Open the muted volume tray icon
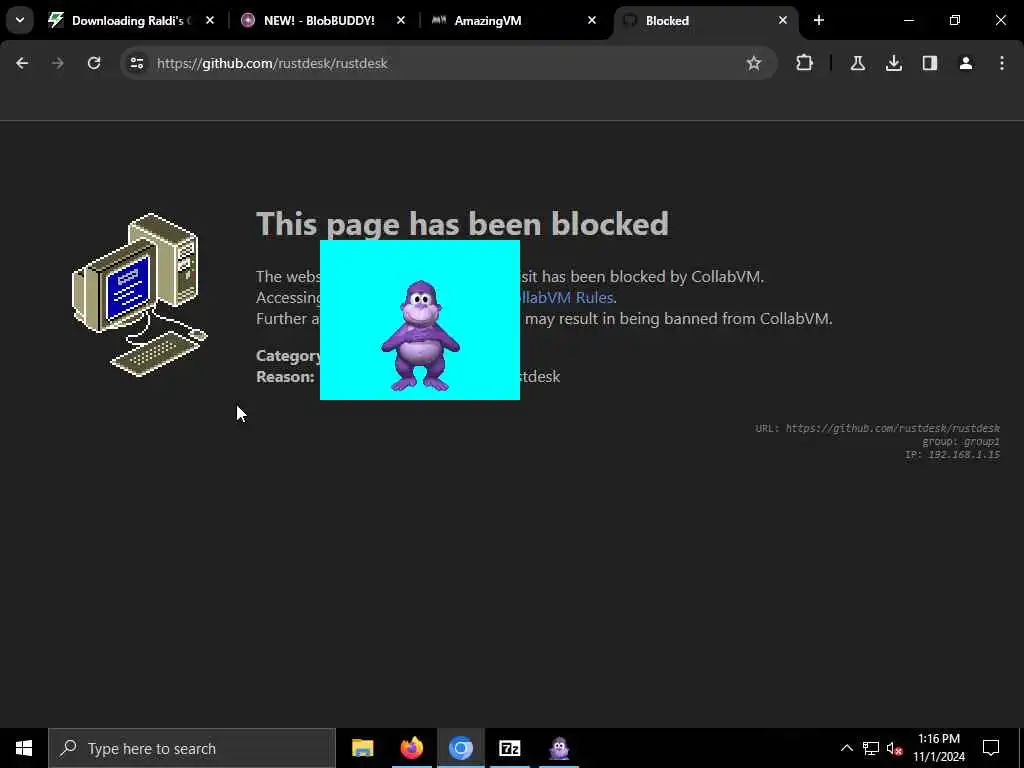 (x=895, y=748)
